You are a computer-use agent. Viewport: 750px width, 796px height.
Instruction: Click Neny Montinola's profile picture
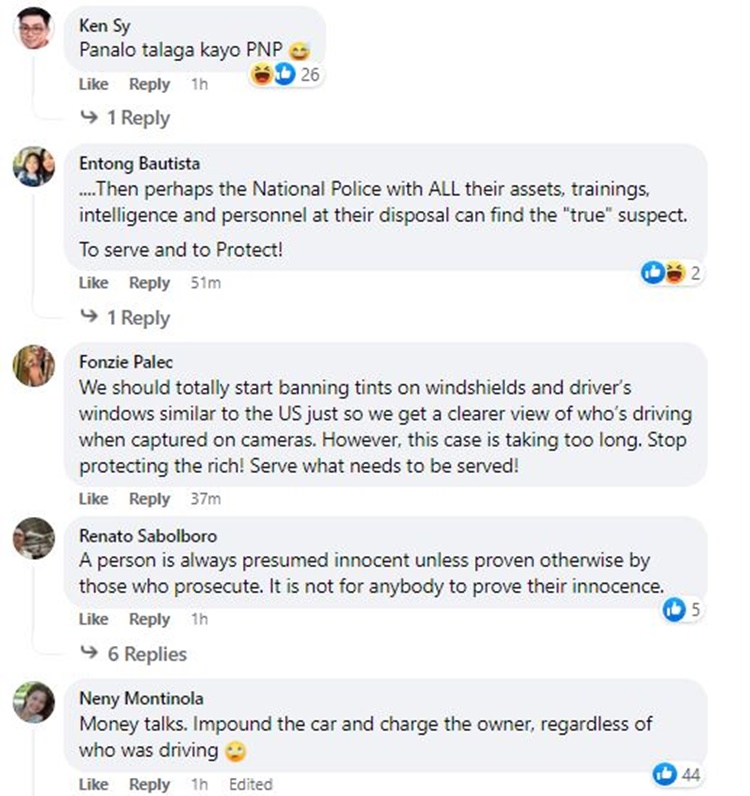coord(34,702)
